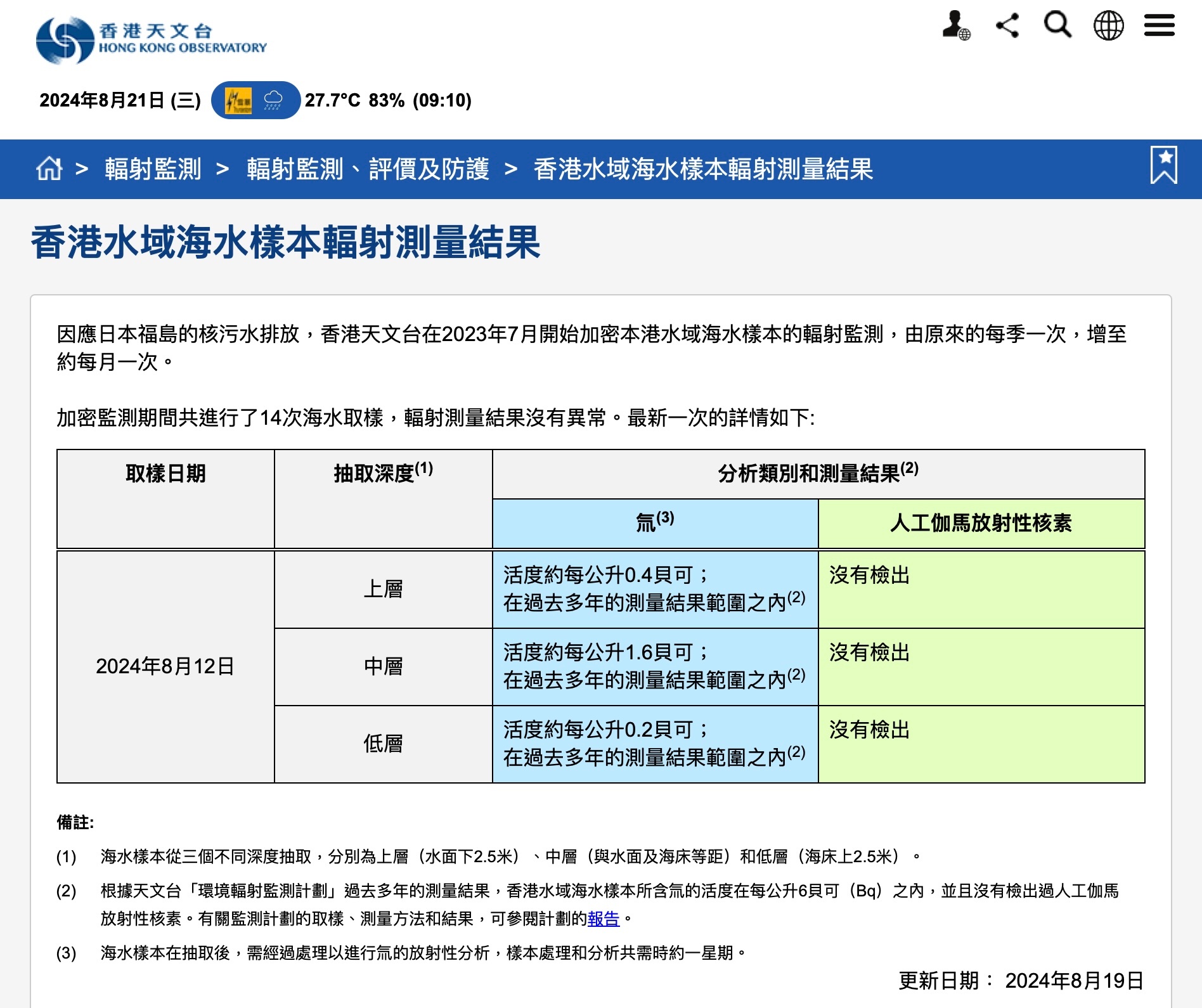Click the 低層 depth cell
Image resolution: width=1202 pixels, height=1008 pixels.
point(384,744)
